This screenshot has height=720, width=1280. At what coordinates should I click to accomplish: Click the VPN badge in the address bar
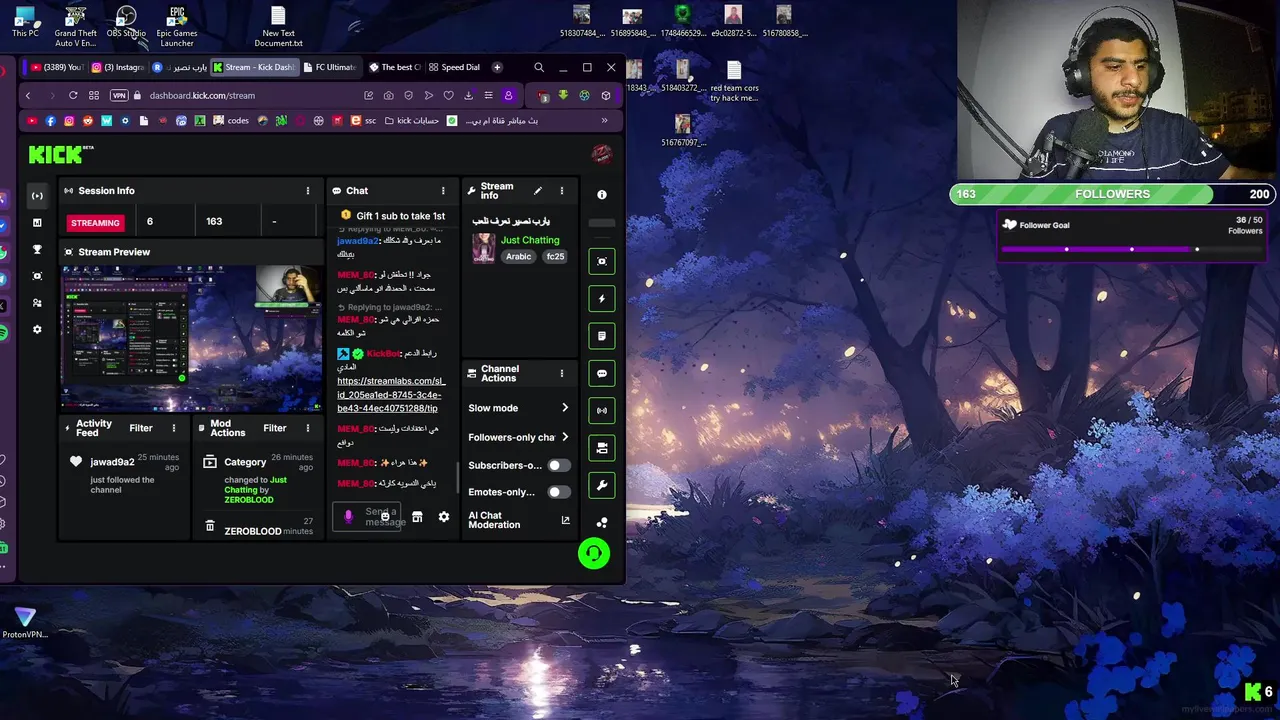click(x=119, y=96)
